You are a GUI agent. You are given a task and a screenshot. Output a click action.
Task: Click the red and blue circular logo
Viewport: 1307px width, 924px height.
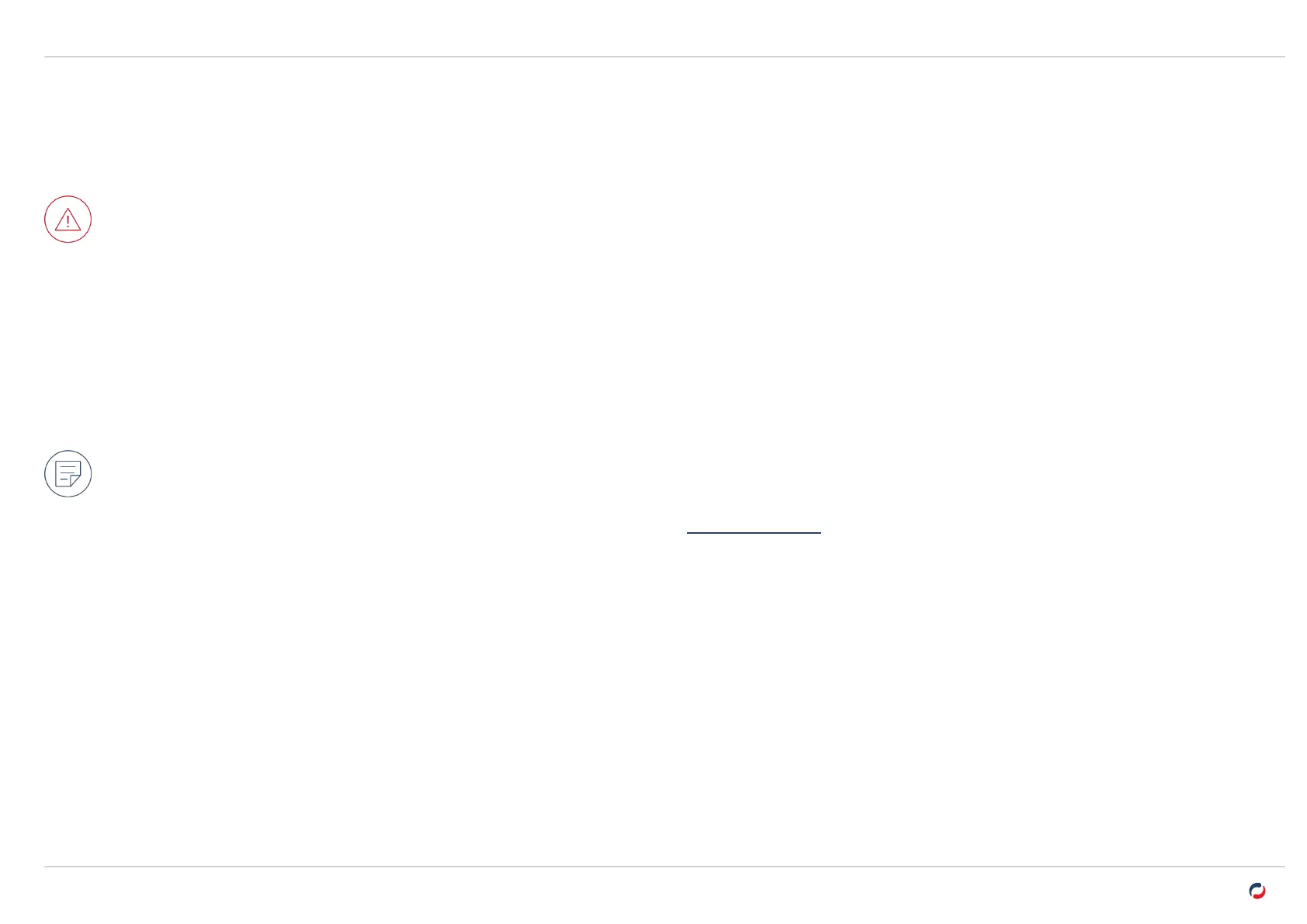(x=1257, y=891)
